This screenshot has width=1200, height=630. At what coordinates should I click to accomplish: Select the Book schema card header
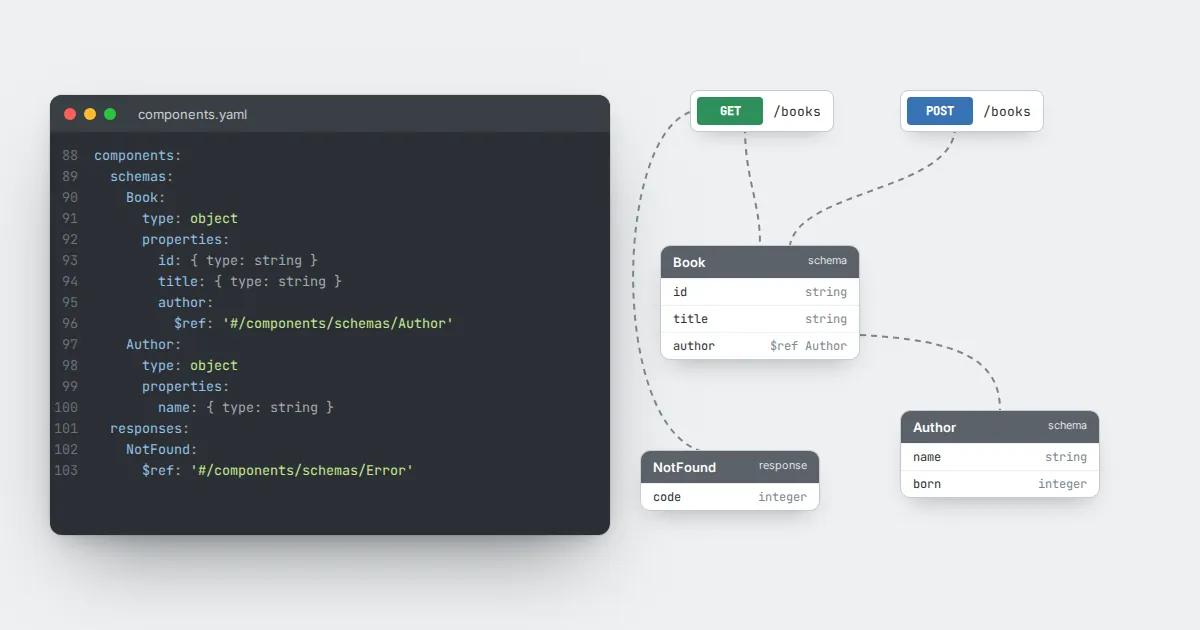[760, 262]
